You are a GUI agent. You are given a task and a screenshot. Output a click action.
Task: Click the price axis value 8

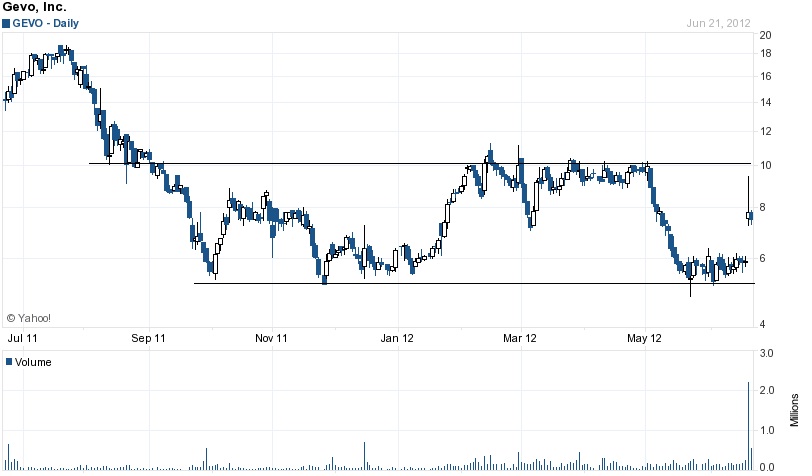(762, 207)
